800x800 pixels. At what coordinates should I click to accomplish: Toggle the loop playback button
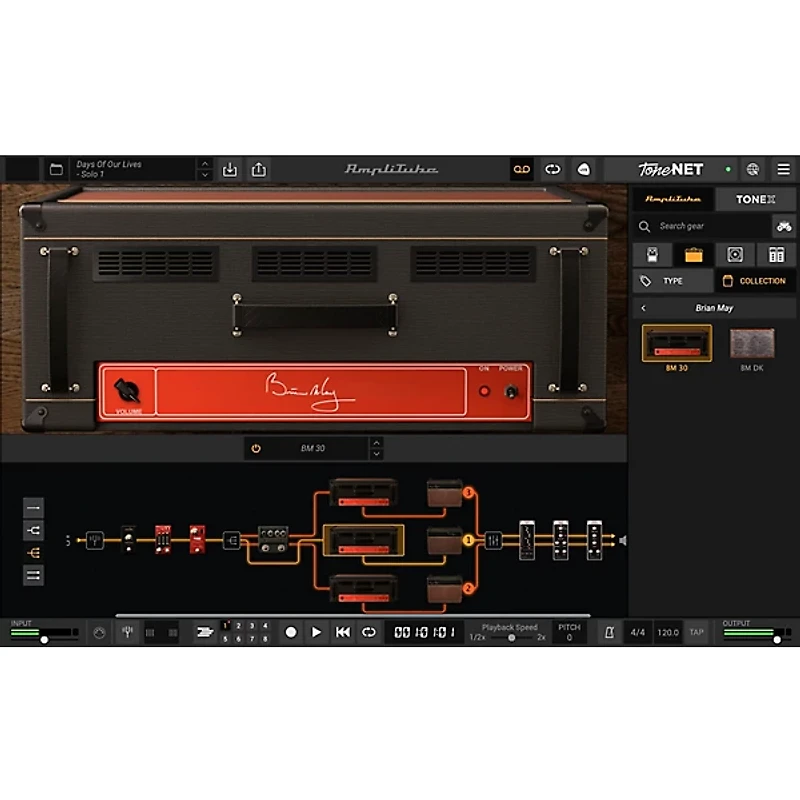[x=368, y=633]
